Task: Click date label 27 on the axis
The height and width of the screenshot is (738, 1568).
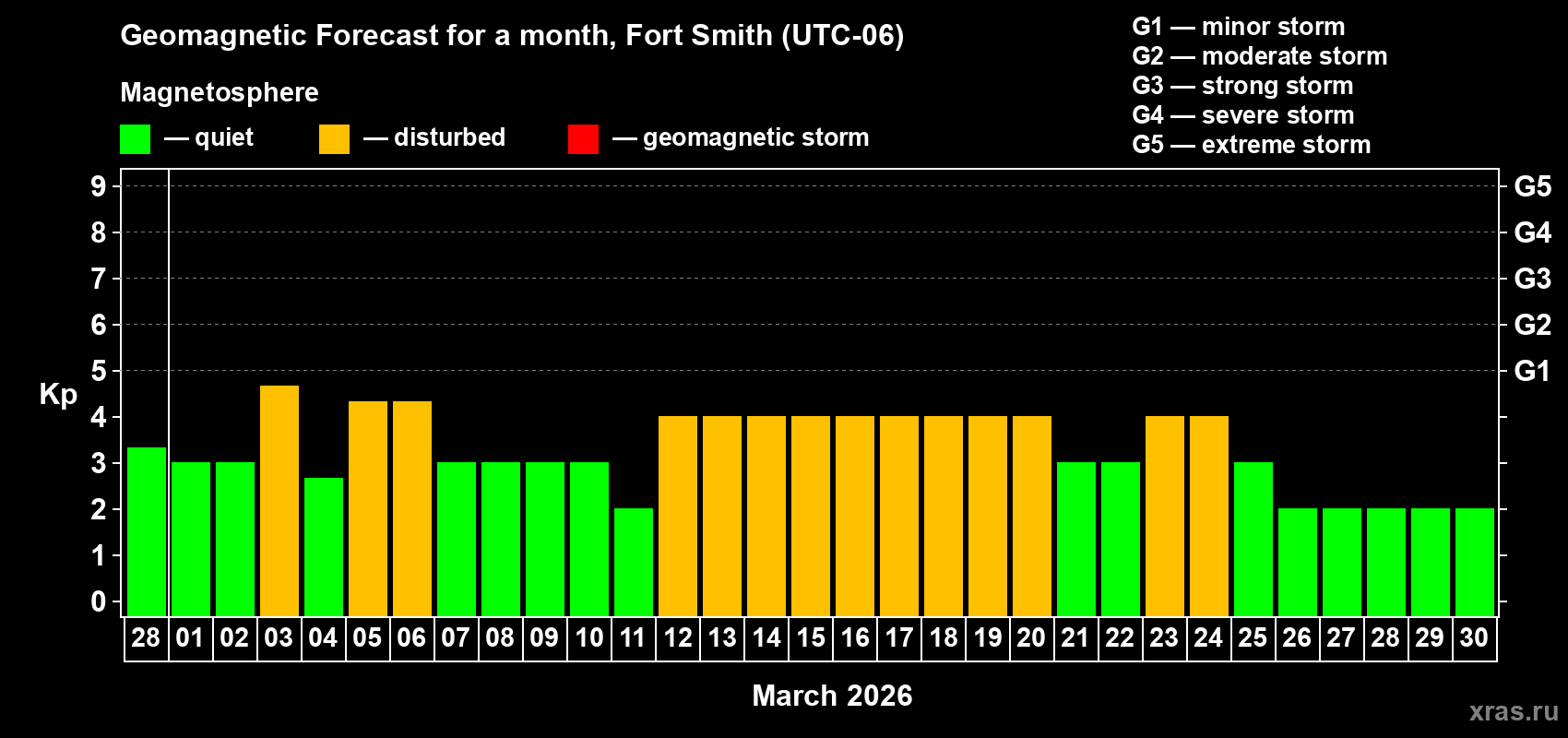Action: 1341,637
